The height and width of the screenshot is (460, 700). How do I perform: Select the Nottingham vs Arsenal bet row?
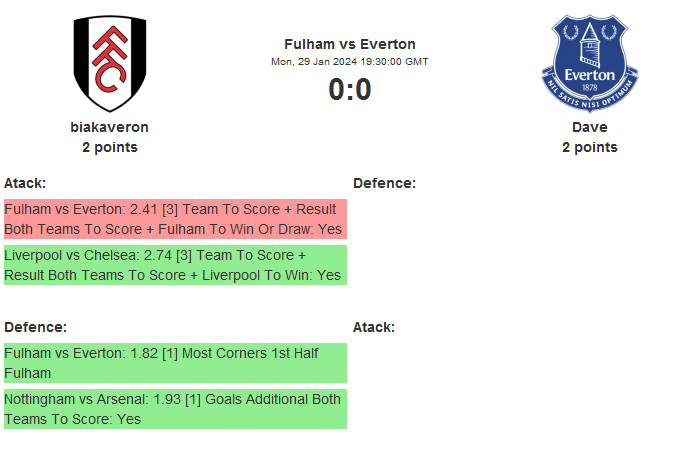pyautogui.click(x=175, y=409)
